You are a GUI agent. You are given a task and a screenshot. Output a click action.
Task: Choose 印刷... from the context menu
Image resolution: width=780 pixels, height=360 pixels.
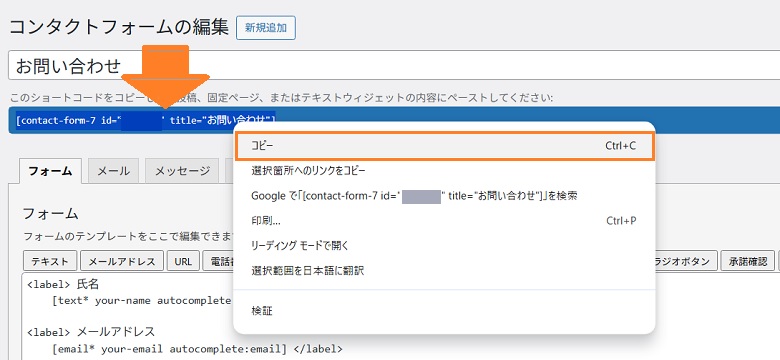tap(444, 221)
